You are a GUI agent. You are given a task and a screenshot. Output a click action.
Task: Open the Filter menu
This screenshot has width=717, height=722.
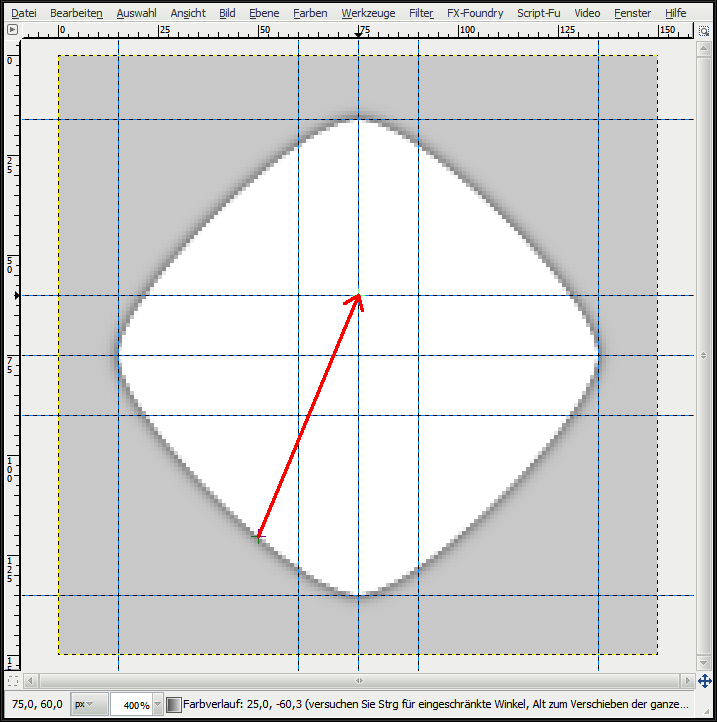pos(421,13)
